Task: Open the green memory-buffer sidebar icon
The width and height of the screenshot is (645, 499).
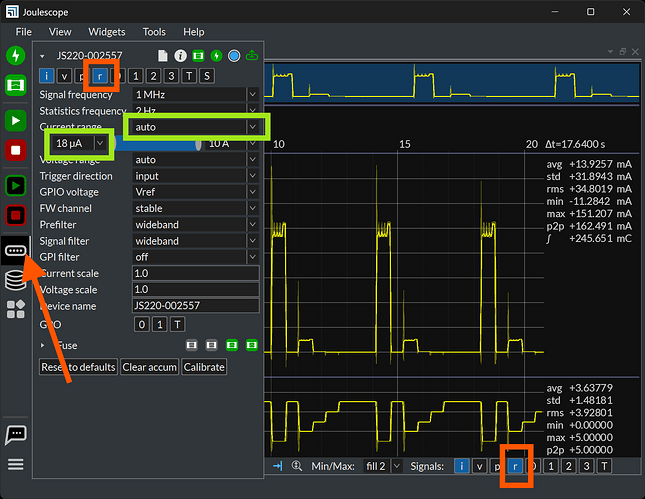Action: pyautogui.click(x=16, y=85)
